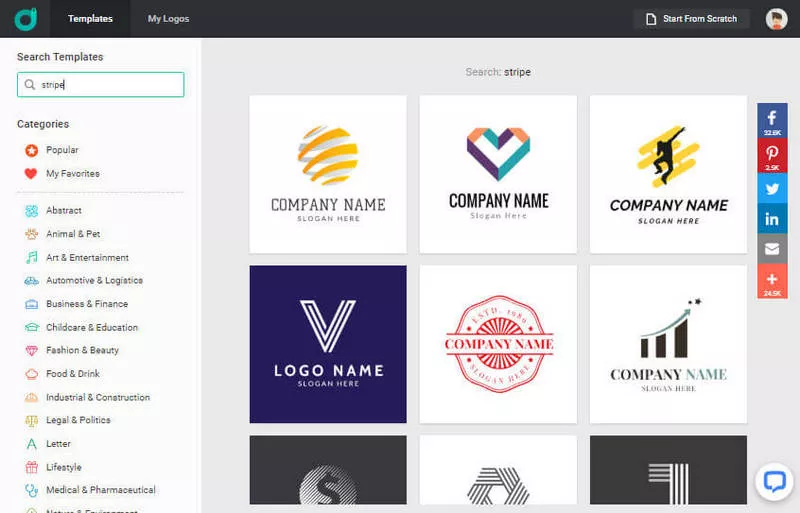800x513 pixels.
Task: Click the Fashion & Beauty diamond icon
Action: tap(32, 350)
